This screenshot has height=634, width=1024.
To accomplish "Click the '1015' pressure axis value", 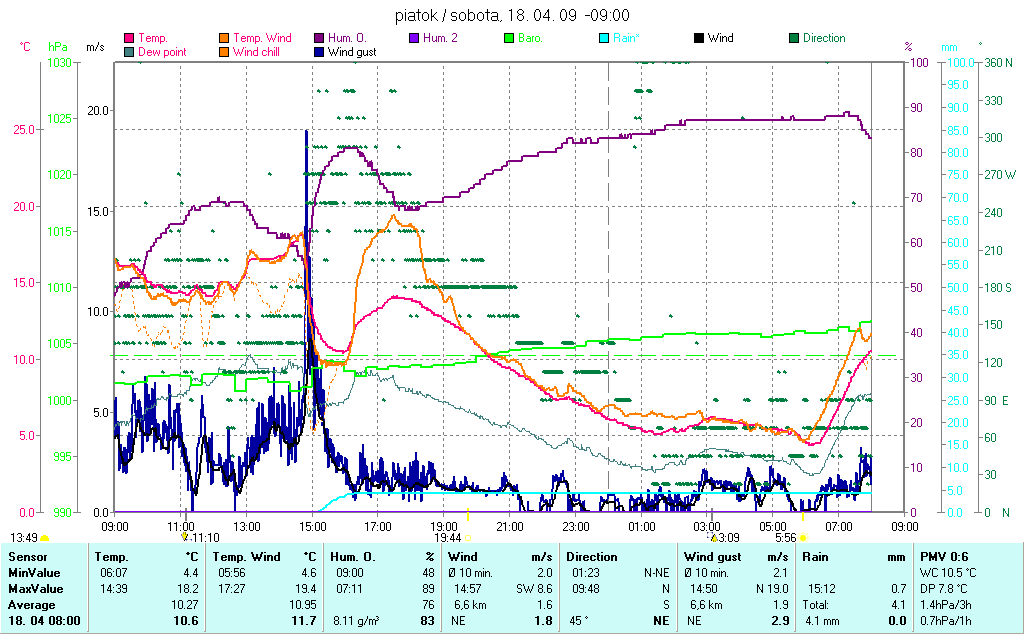I will point(59,231).
